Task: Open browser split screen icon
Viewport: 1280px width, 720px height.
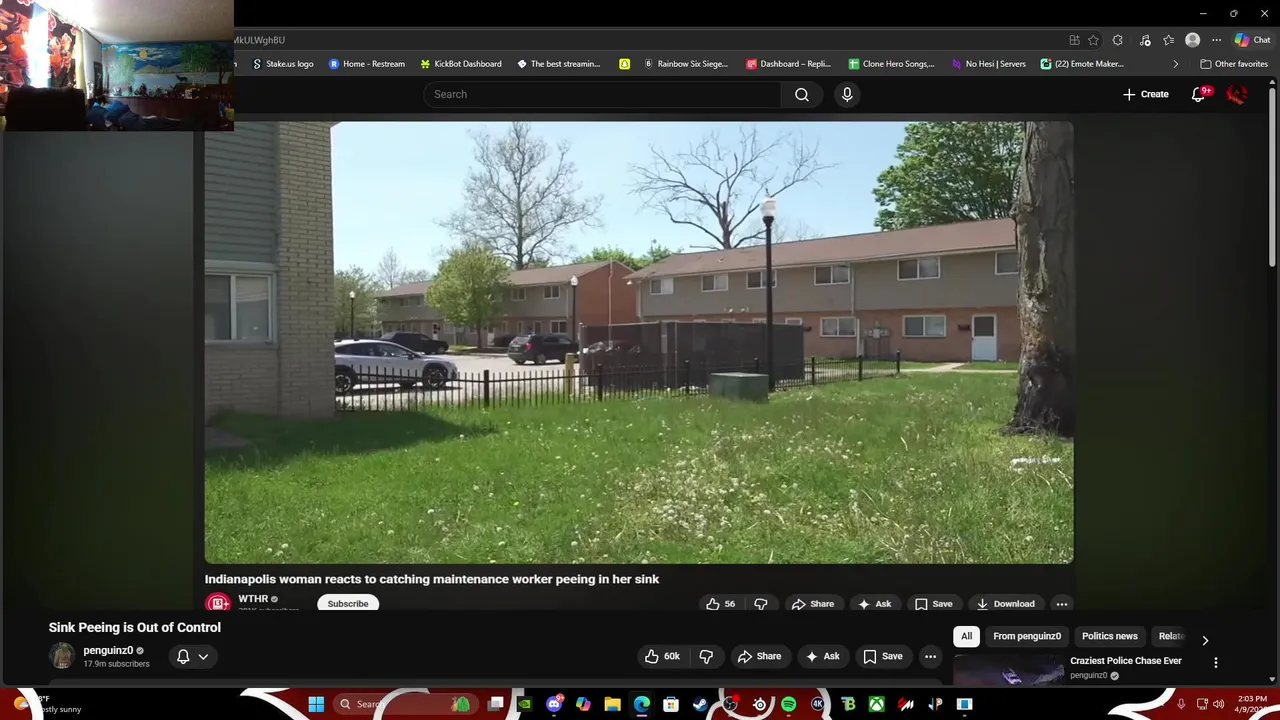Action: pyautogui.click(x=1074, y=40)
